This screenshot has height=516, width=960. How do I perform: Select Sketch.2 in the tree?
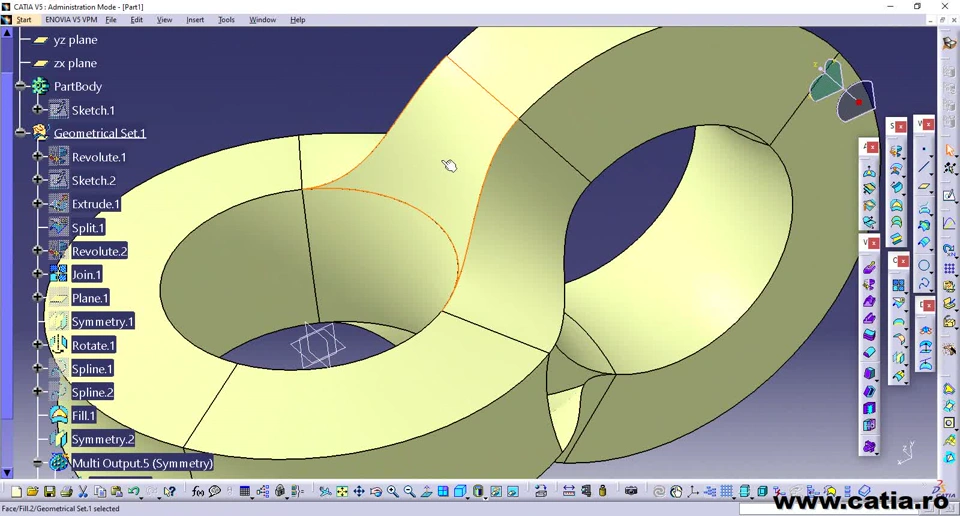click(x=94, y=181)
